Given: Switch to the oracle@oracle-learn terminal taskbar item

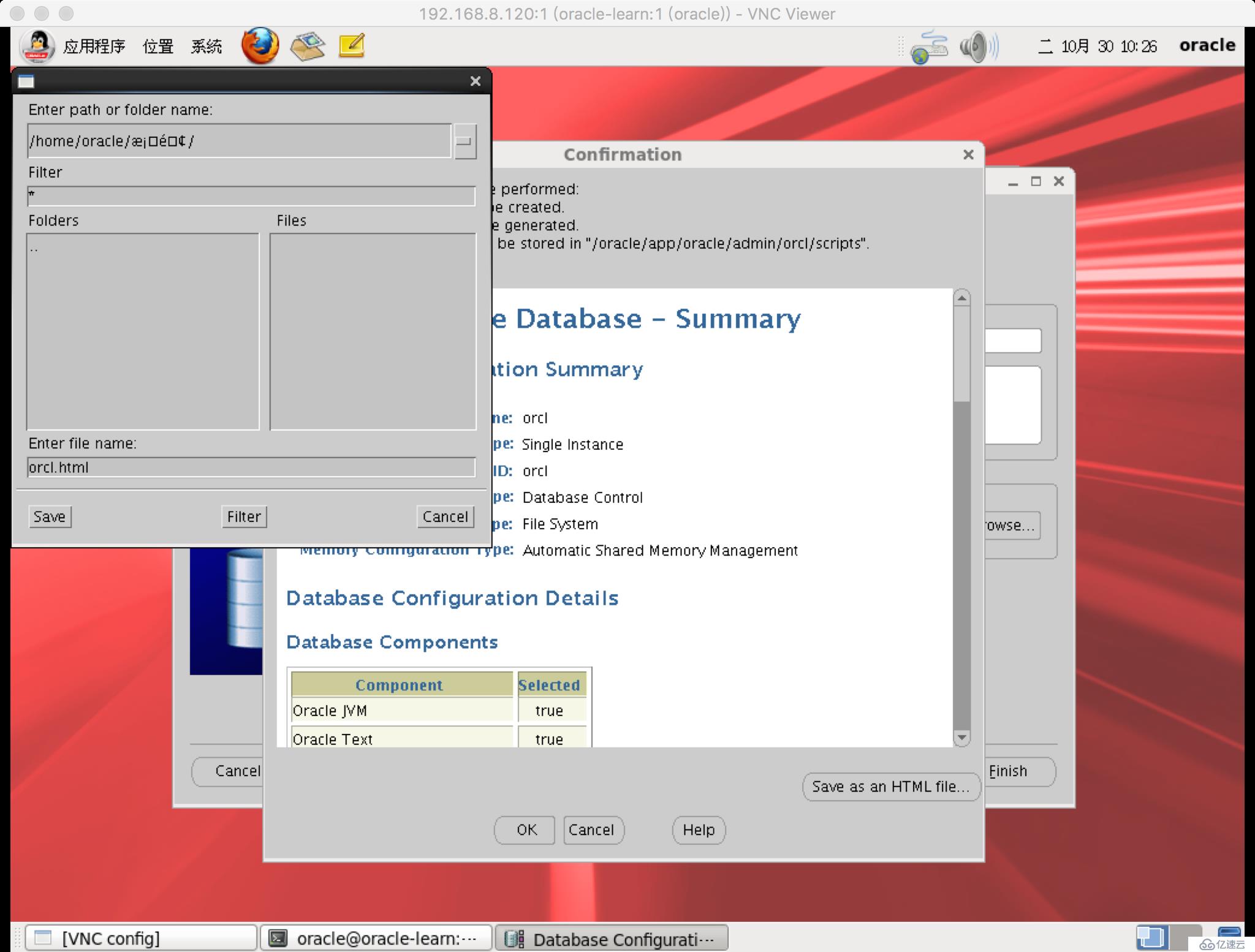Looking at the screenshot, I should (x=376, y=939).
